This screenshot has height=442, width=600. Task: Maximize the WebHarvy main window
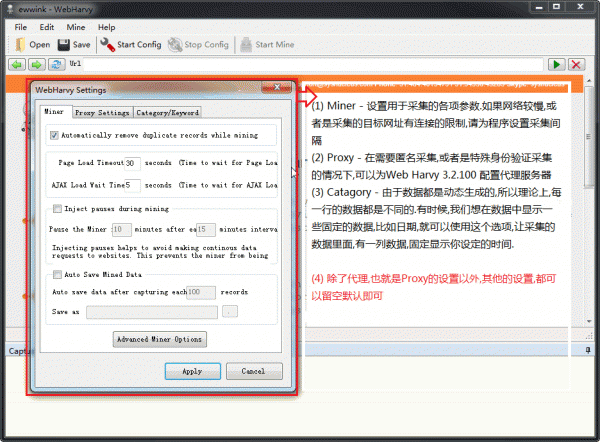[556, 7]
